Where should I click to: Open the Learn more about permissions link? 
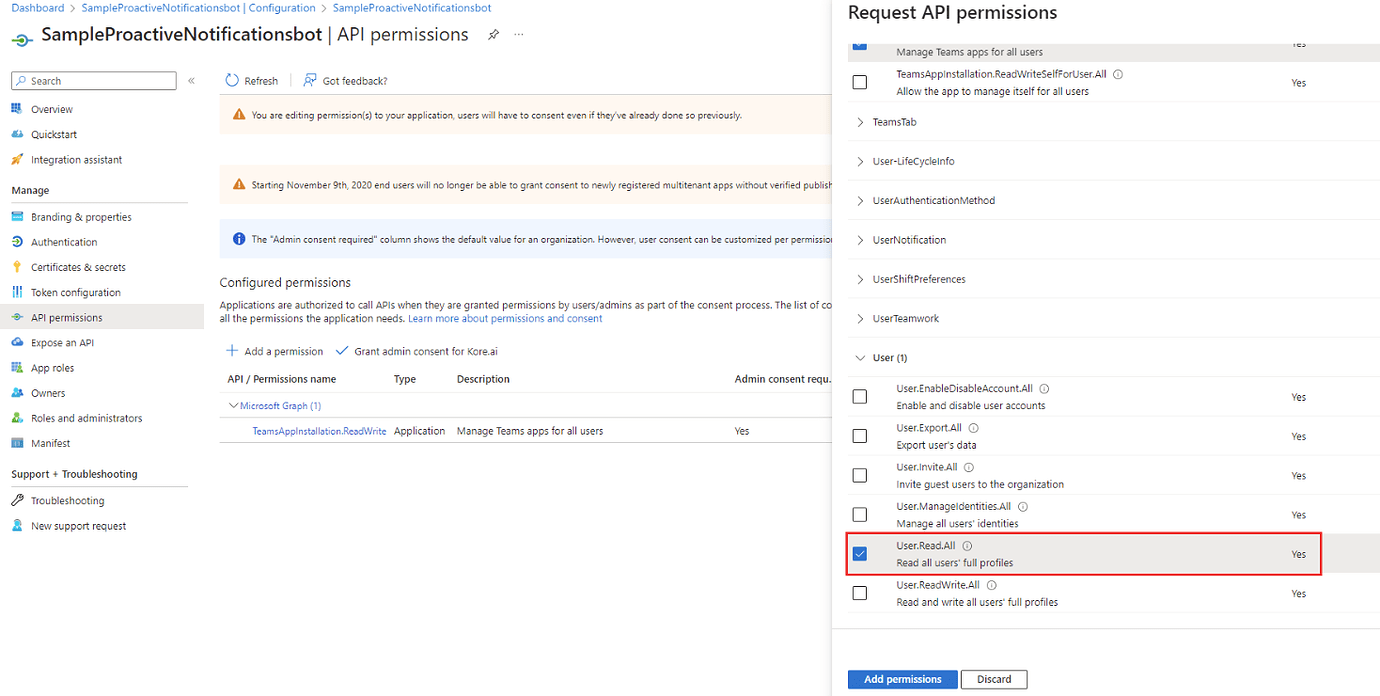505,317
